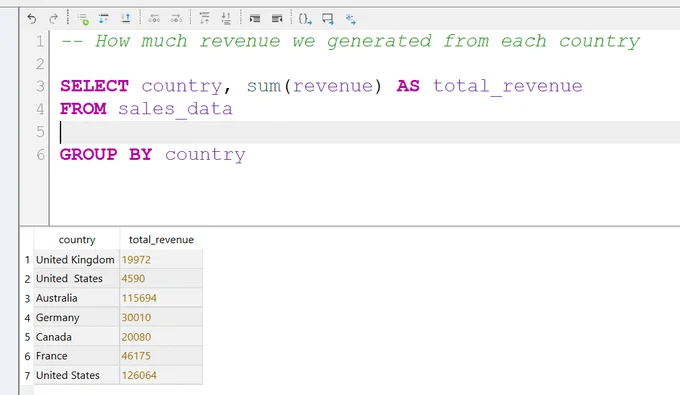Click the 'country' column header
Viewport: 680px width, 395px height.
(77, 240)
